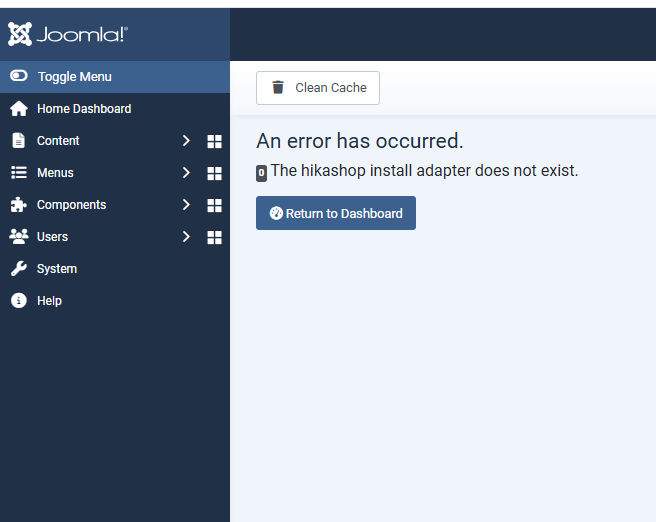Click the Home Dashboard house icon
The height and width of the screenshot is (522, 656).
coord(18,109)
